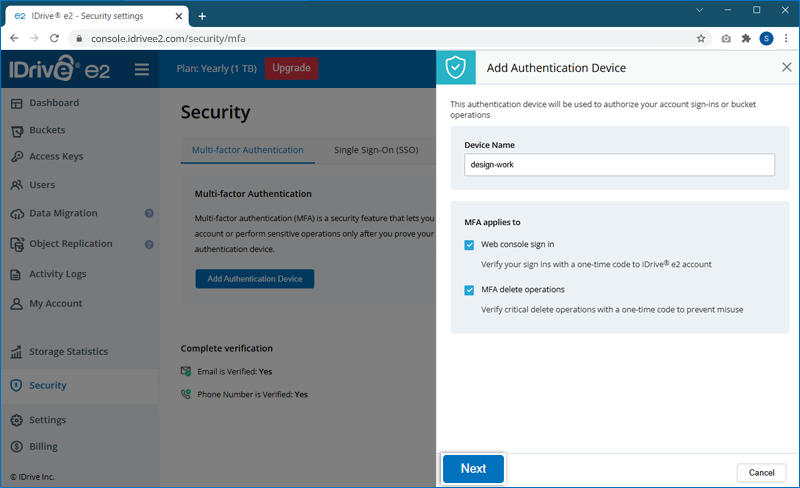The height and width of the screenshot is (488, 800).
Task: Open Storage Statistics chart icon
Action: 17,352
